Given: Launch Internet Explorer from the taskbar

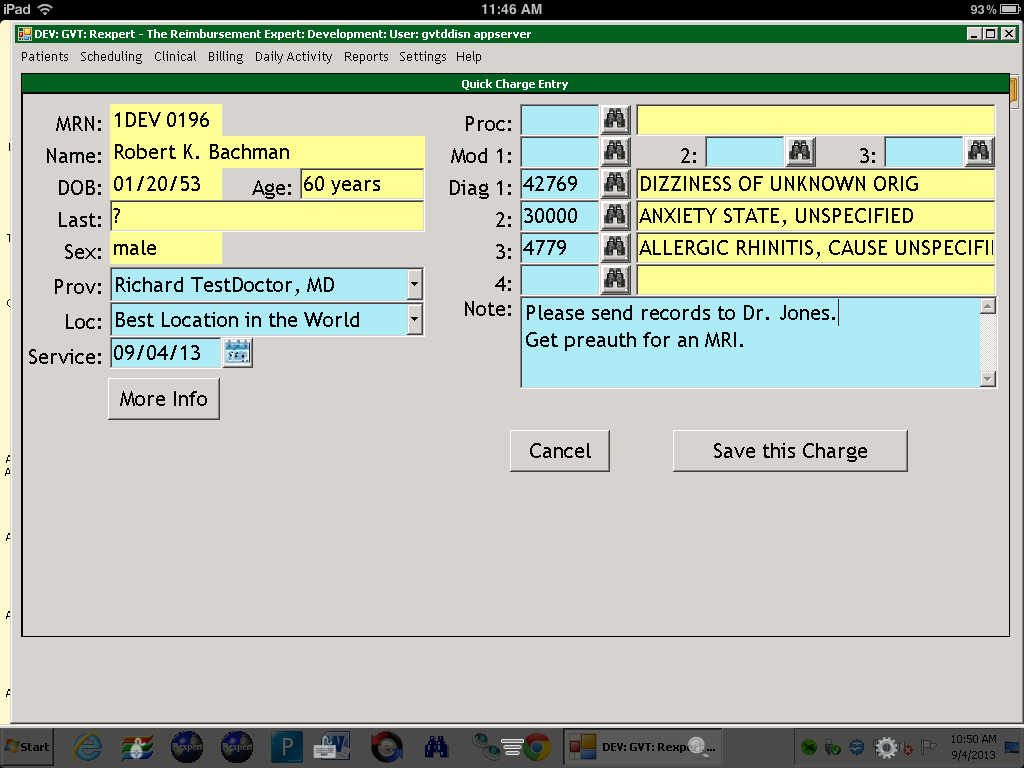Looking at the screenshot, I should 87,746.
